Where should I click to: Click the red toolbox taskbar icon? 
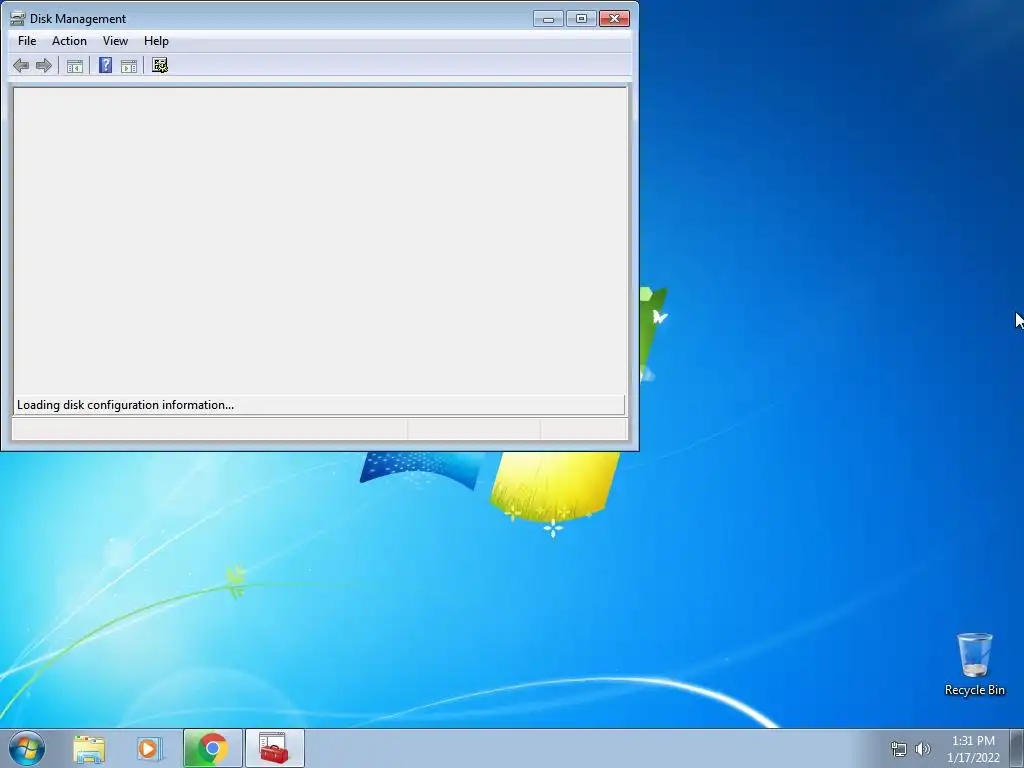click(274, 748)
